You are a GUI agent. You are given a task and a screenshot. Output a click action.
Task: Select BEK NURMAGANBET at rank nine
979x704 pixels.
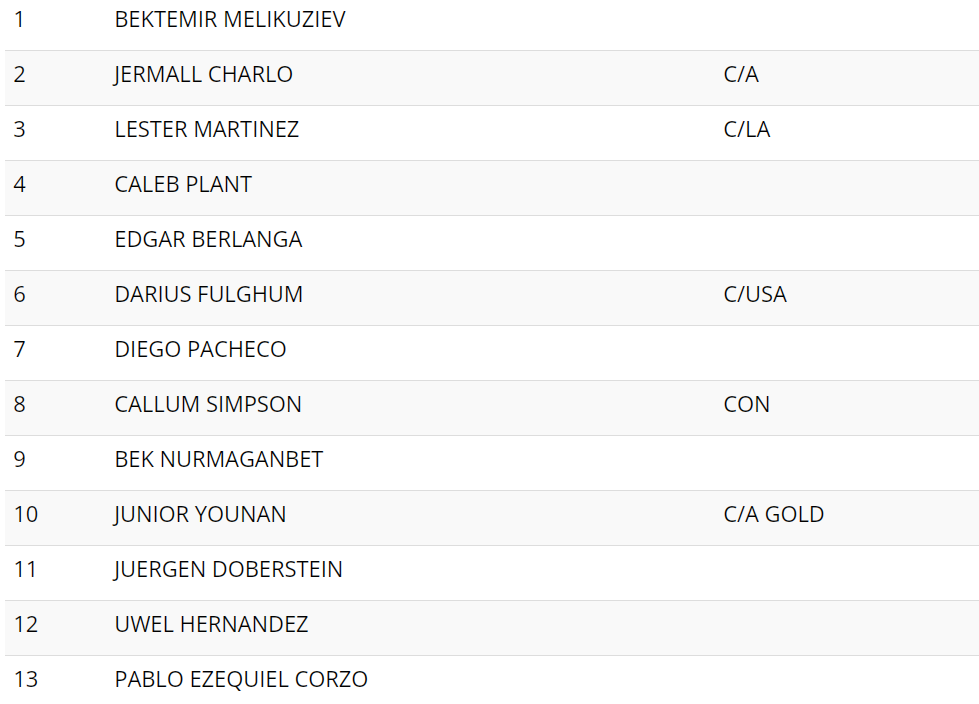(219, 459)
